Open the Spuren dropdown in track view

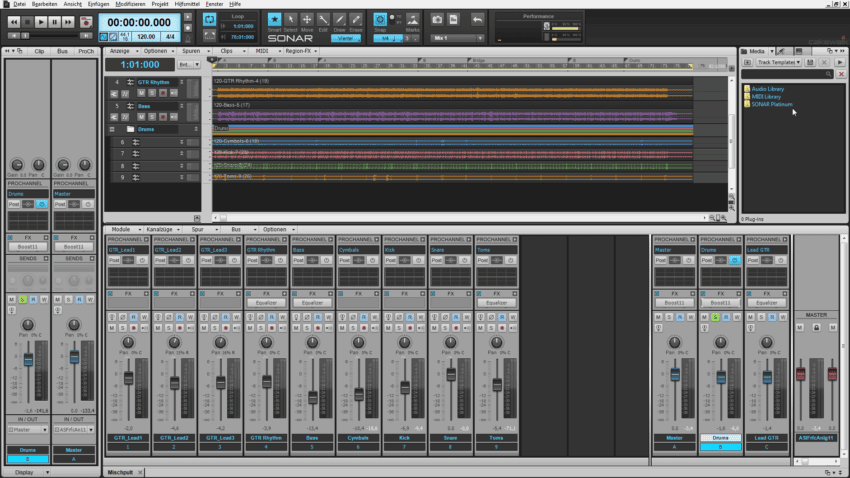tap(194, 51)
